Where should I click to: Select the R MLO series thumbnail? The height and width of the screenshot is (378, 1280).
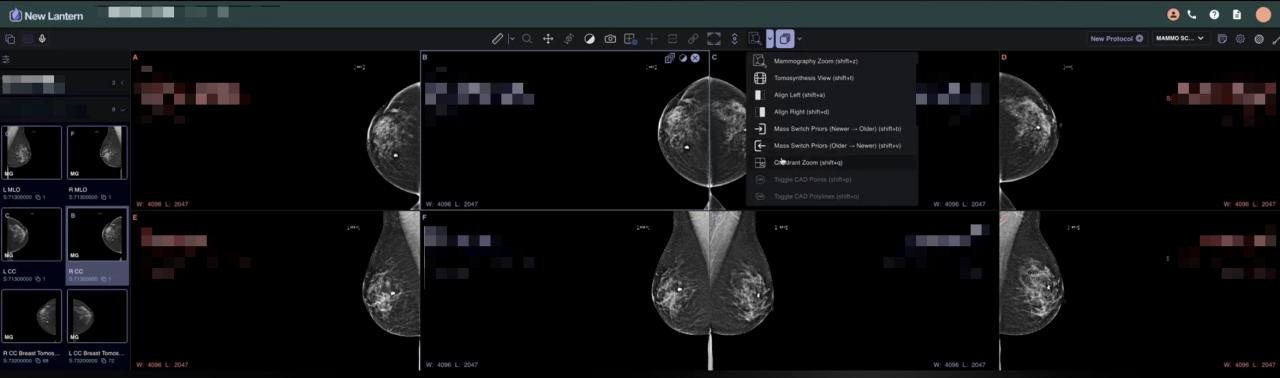[x=97, y=153]
